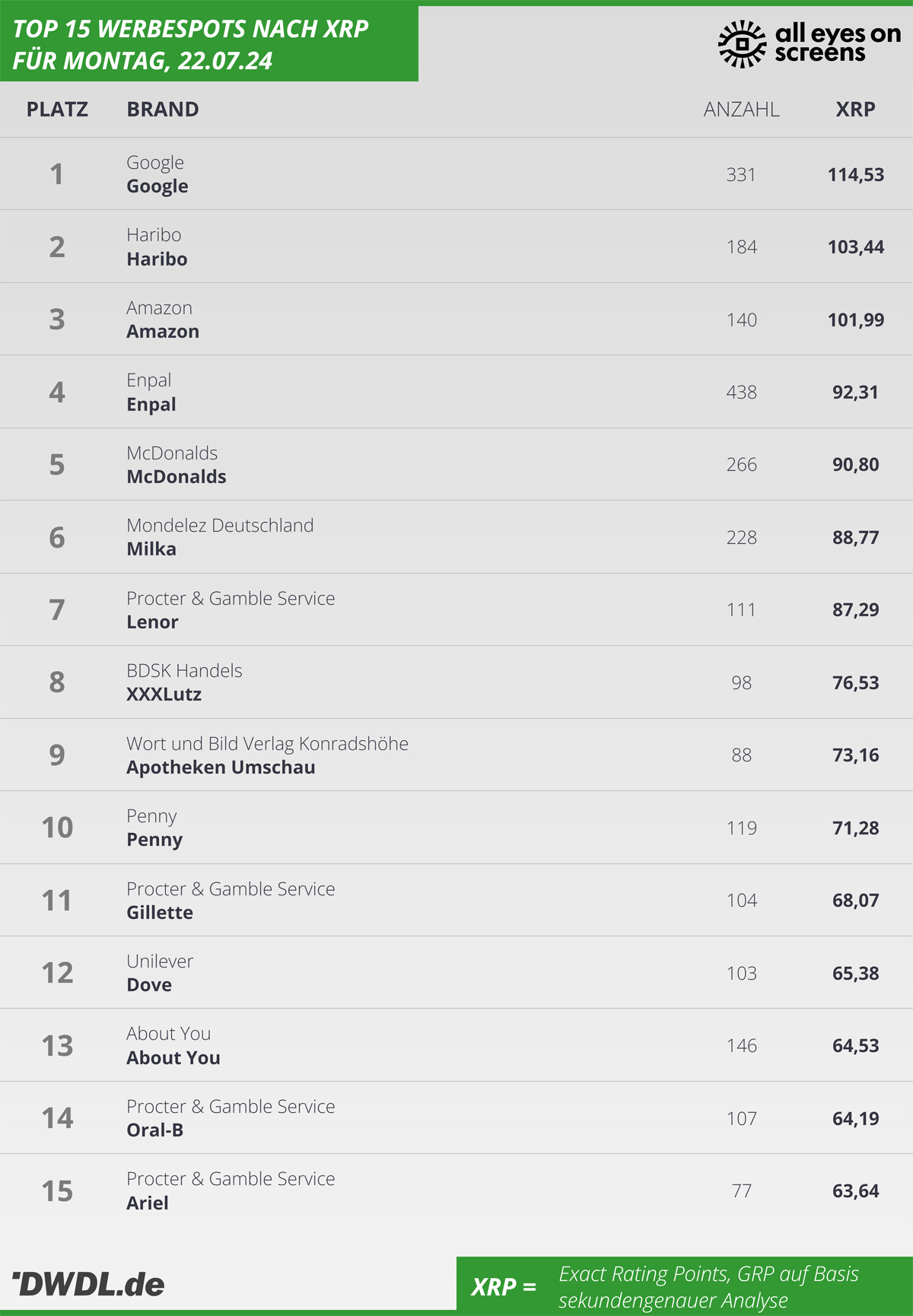Select the Gillette brand name
This screenshot has height=1316, width=913.
160,913
